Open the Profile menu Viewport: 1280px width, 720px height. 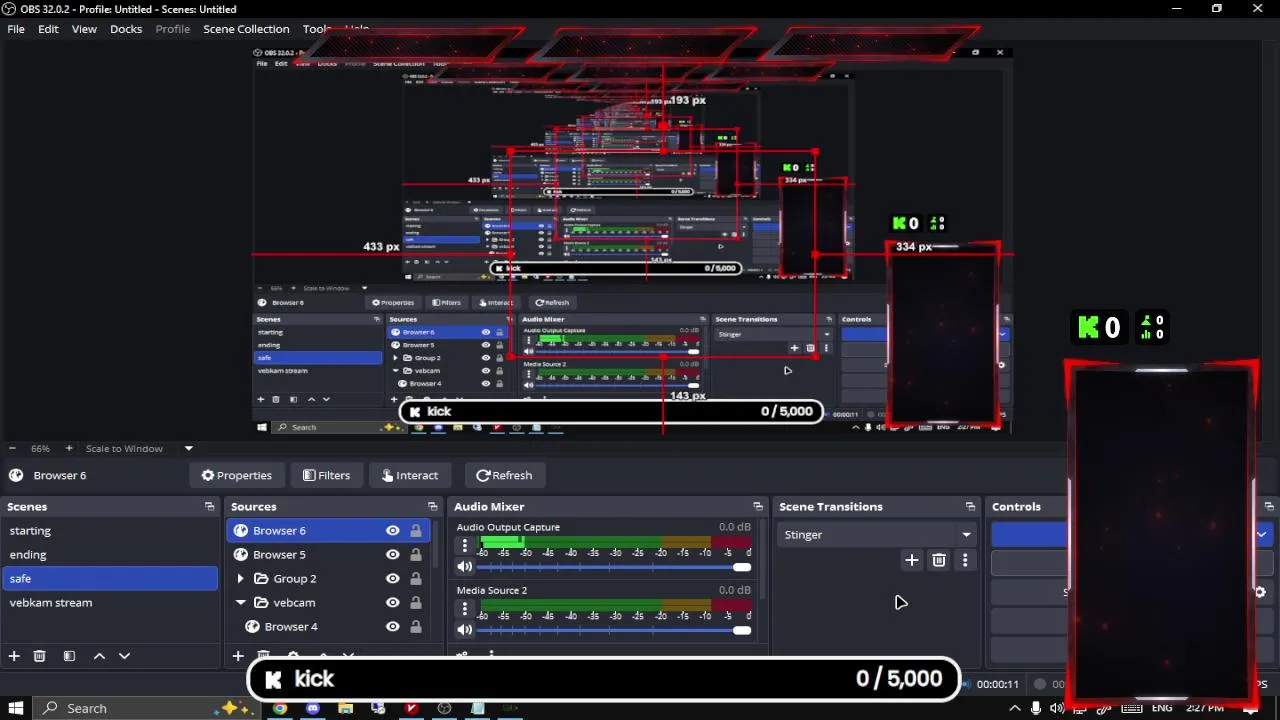tap(172, 29)
